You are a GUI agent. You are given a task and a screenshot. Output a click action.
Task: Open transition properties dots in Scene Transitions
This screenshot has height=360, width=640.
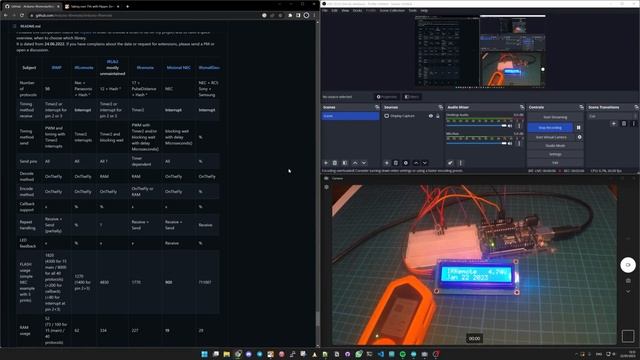[633, 123]
